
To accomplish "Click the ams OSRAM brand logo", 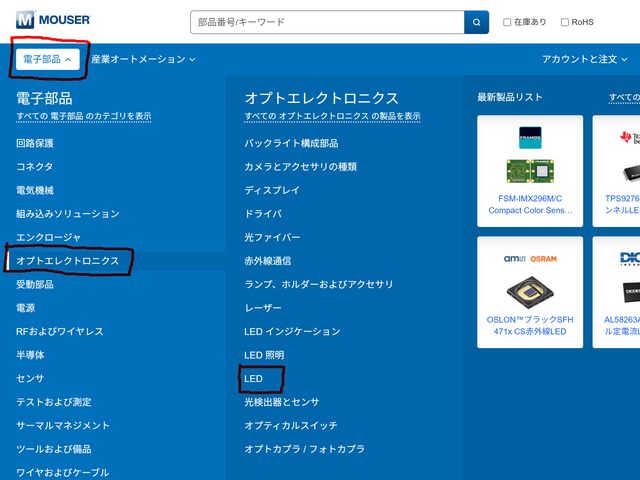I will pos(530,259).
